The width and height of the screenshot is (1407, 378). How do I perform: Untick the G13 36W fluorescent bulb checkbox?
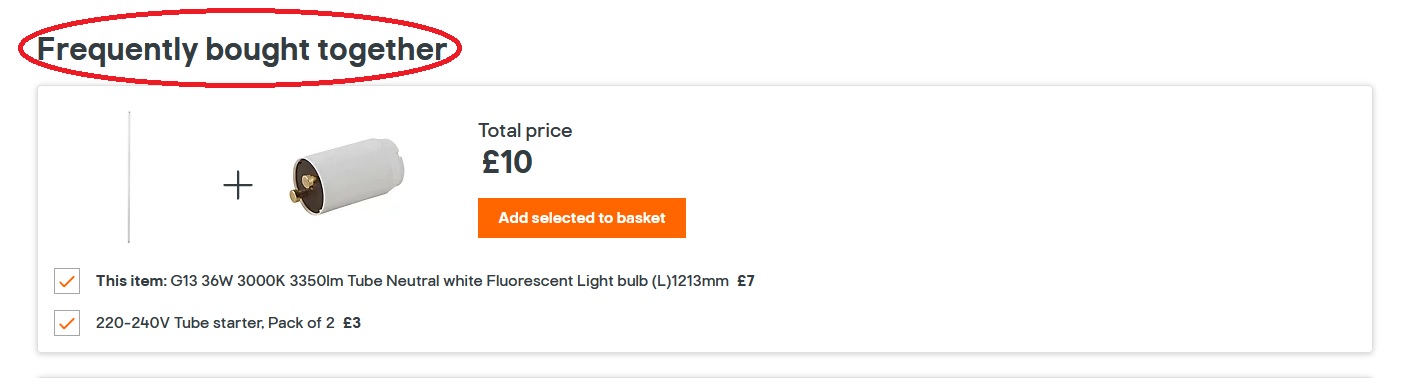(67, 281)
